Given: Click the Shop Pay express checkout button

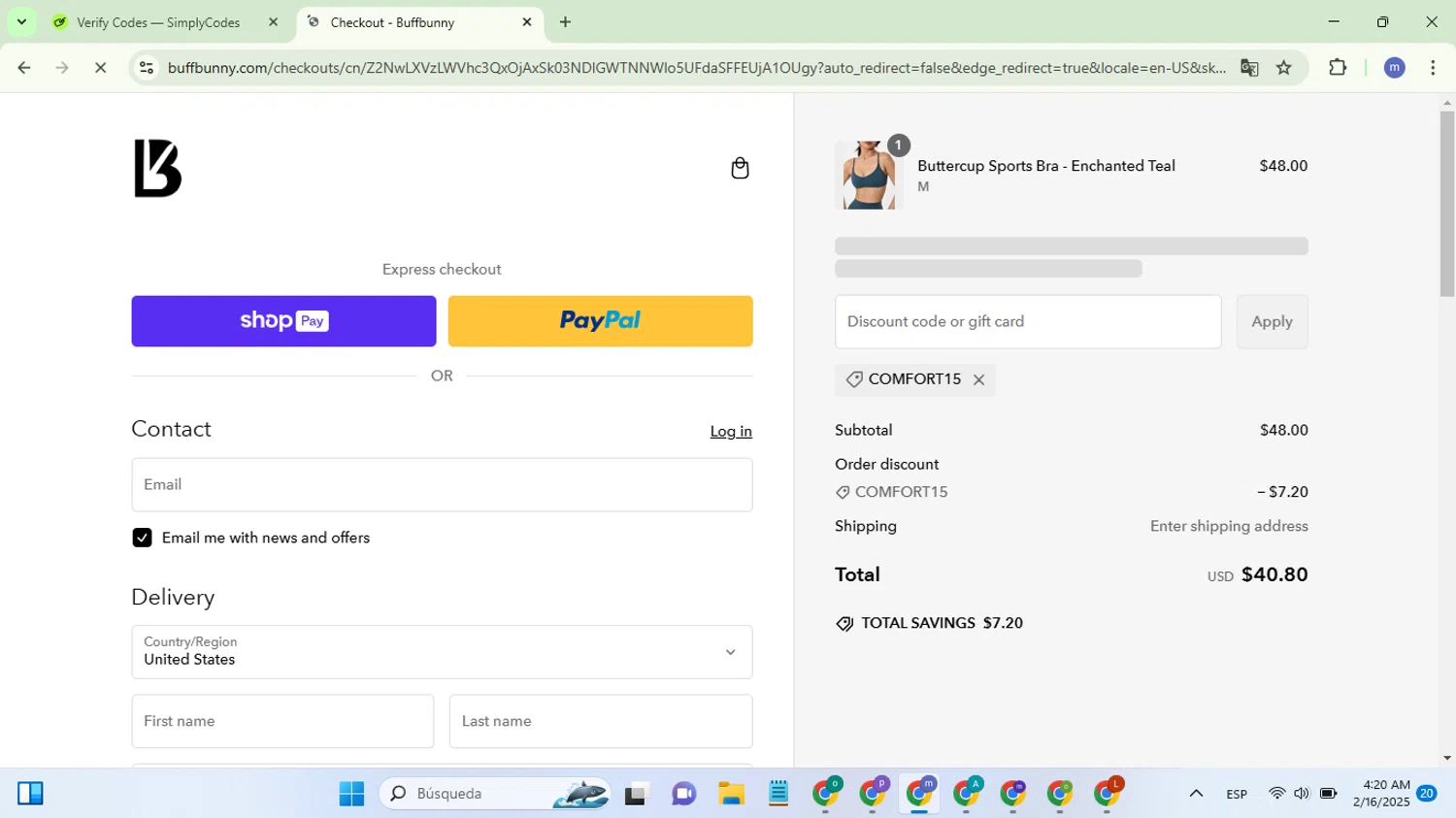Looking at the screenshot, I should 283,321.
